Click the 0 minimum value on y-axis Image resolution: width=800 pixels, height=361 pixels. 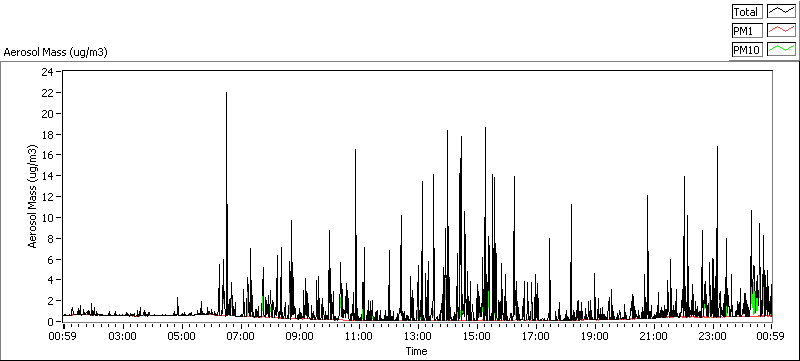[51, 322]
